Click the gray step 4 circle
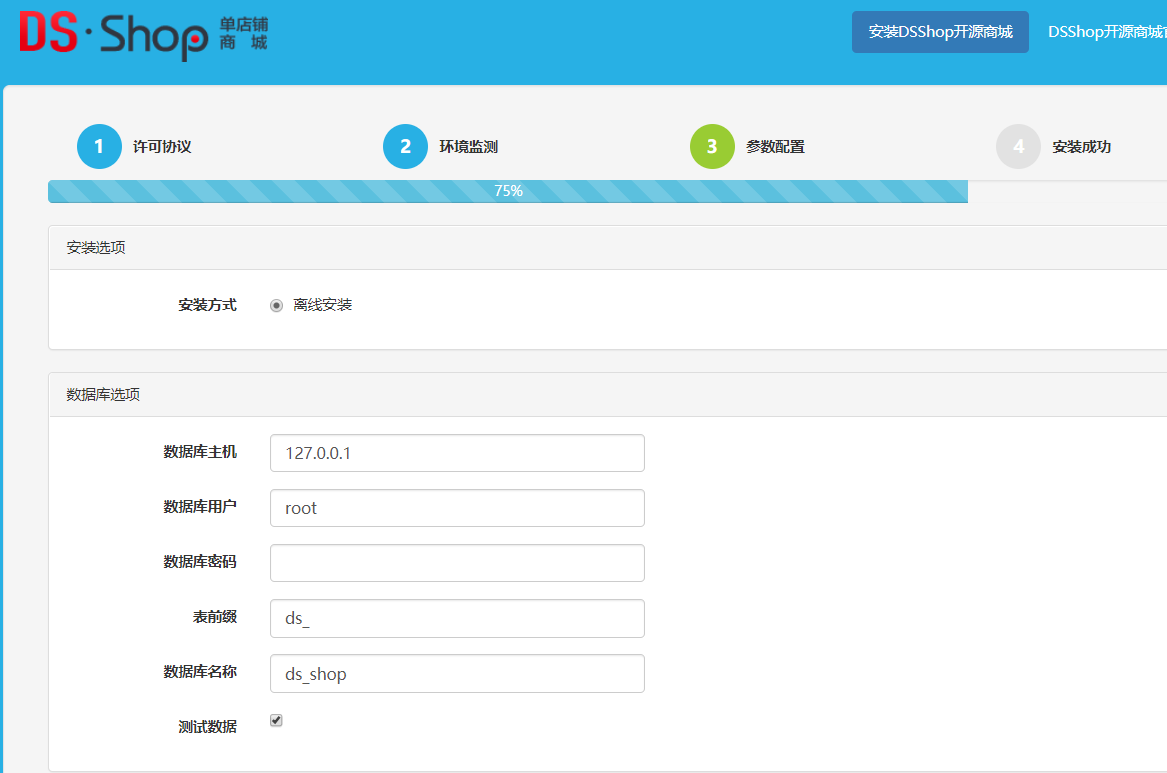Image resolution: width=1167 pixels, height=773 pixels. click(1018, 147)
